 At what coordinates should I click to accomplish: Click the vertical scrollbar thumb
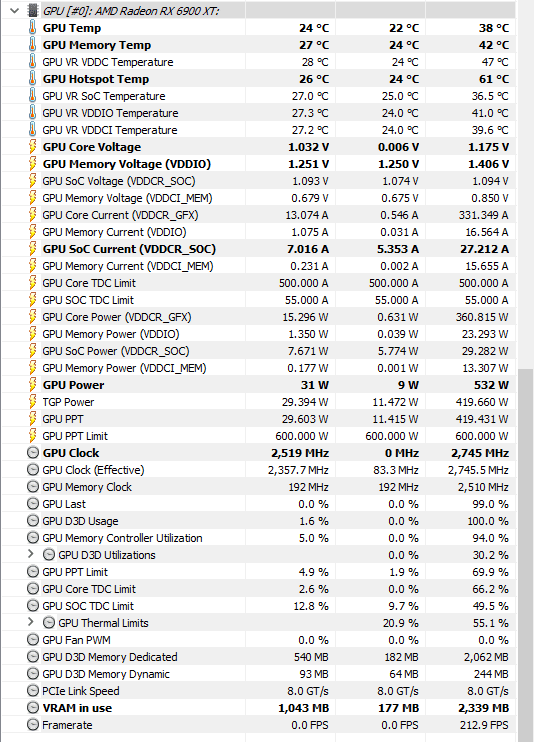point(525,555)
